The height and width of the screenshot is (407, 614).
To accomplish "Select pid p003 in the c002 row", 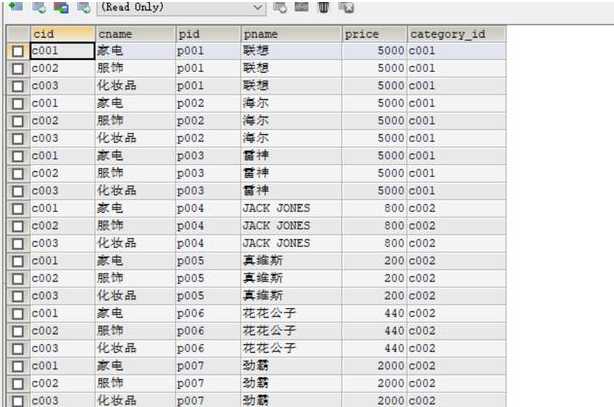I will 208,173.
